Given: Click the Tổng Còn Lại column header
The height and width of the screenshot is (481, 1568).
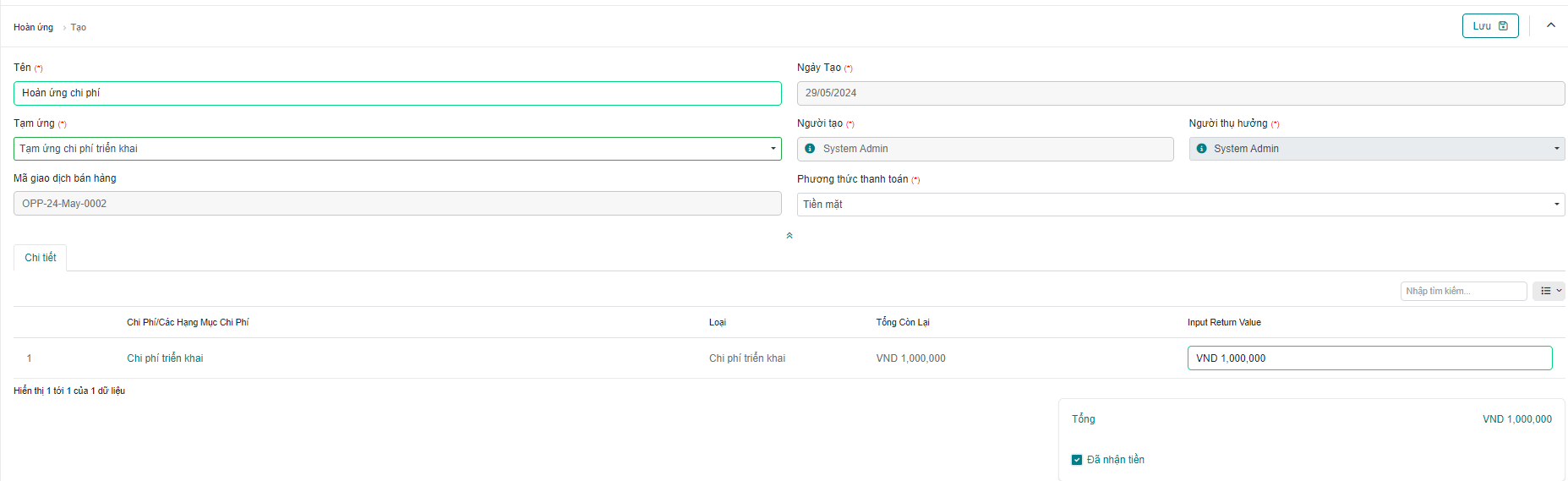Looking at the screenshot, I should click(903, 322).
